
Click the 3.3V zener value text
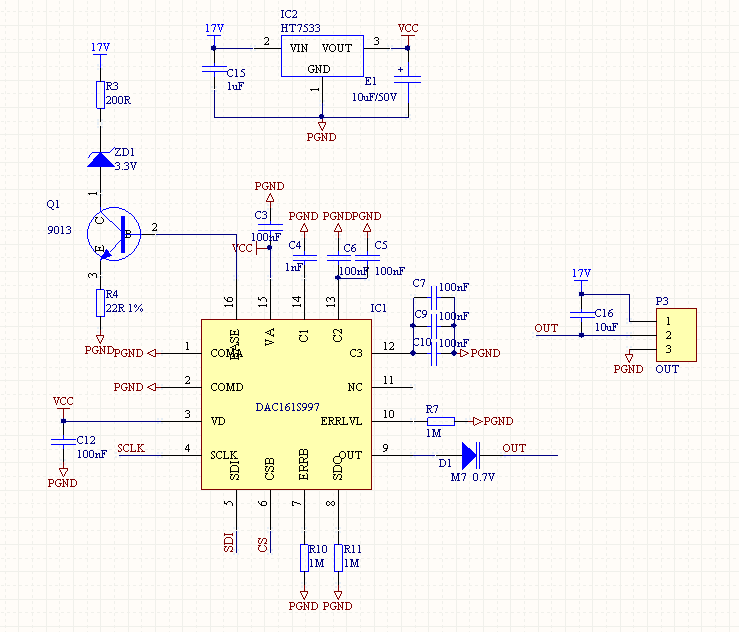(x=125, y=166)
